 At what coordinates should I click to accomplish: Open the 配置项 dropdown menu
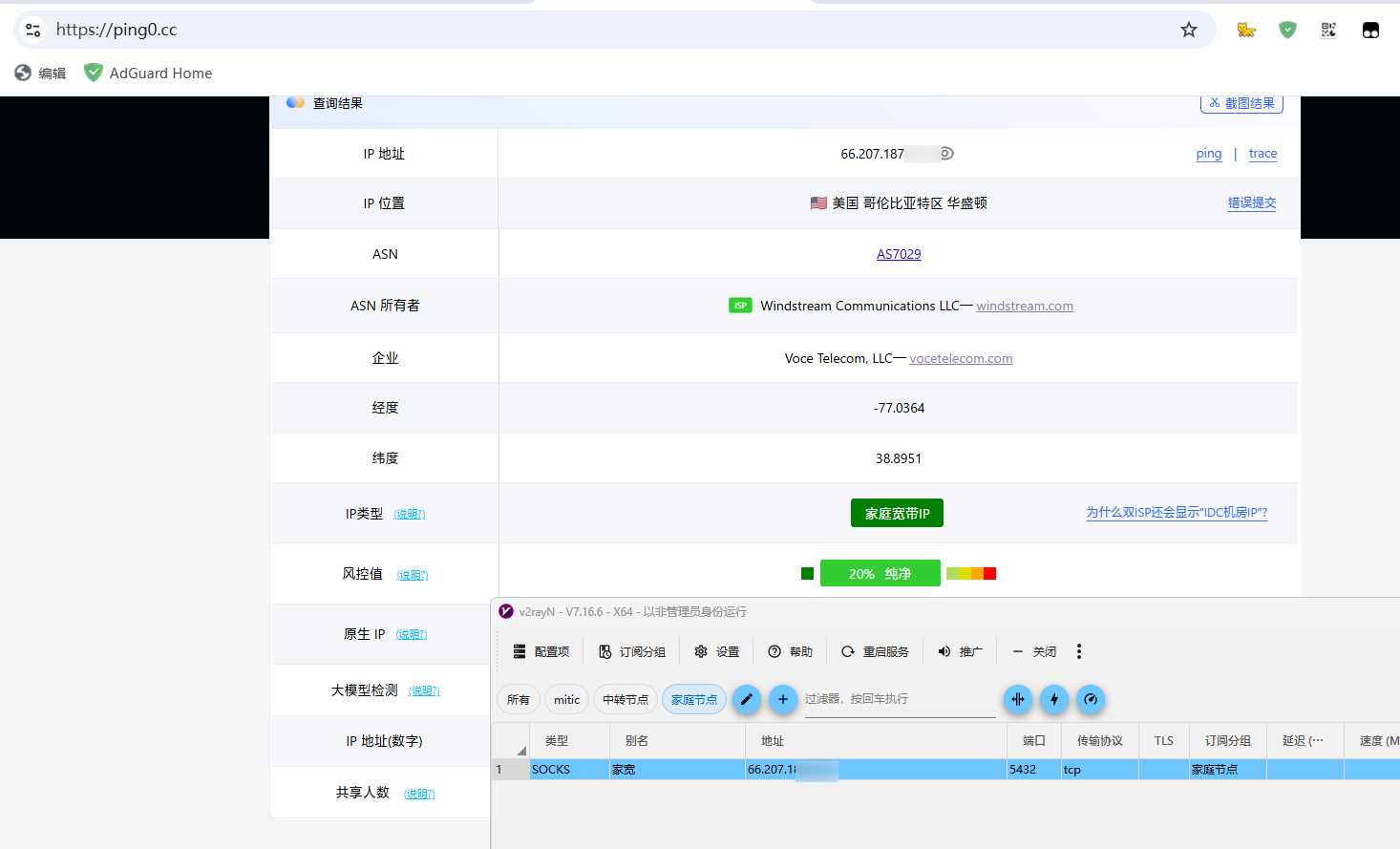541,651
